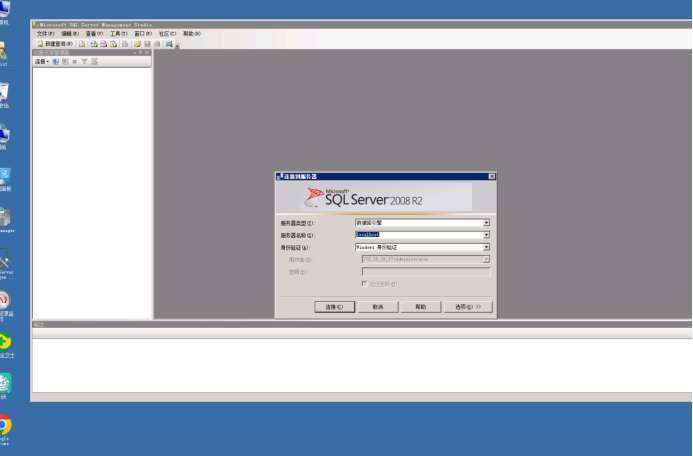This screenshot has height=456, width=693.
Task: Click the 帮助 button in dialog
Action: point(421,307)
